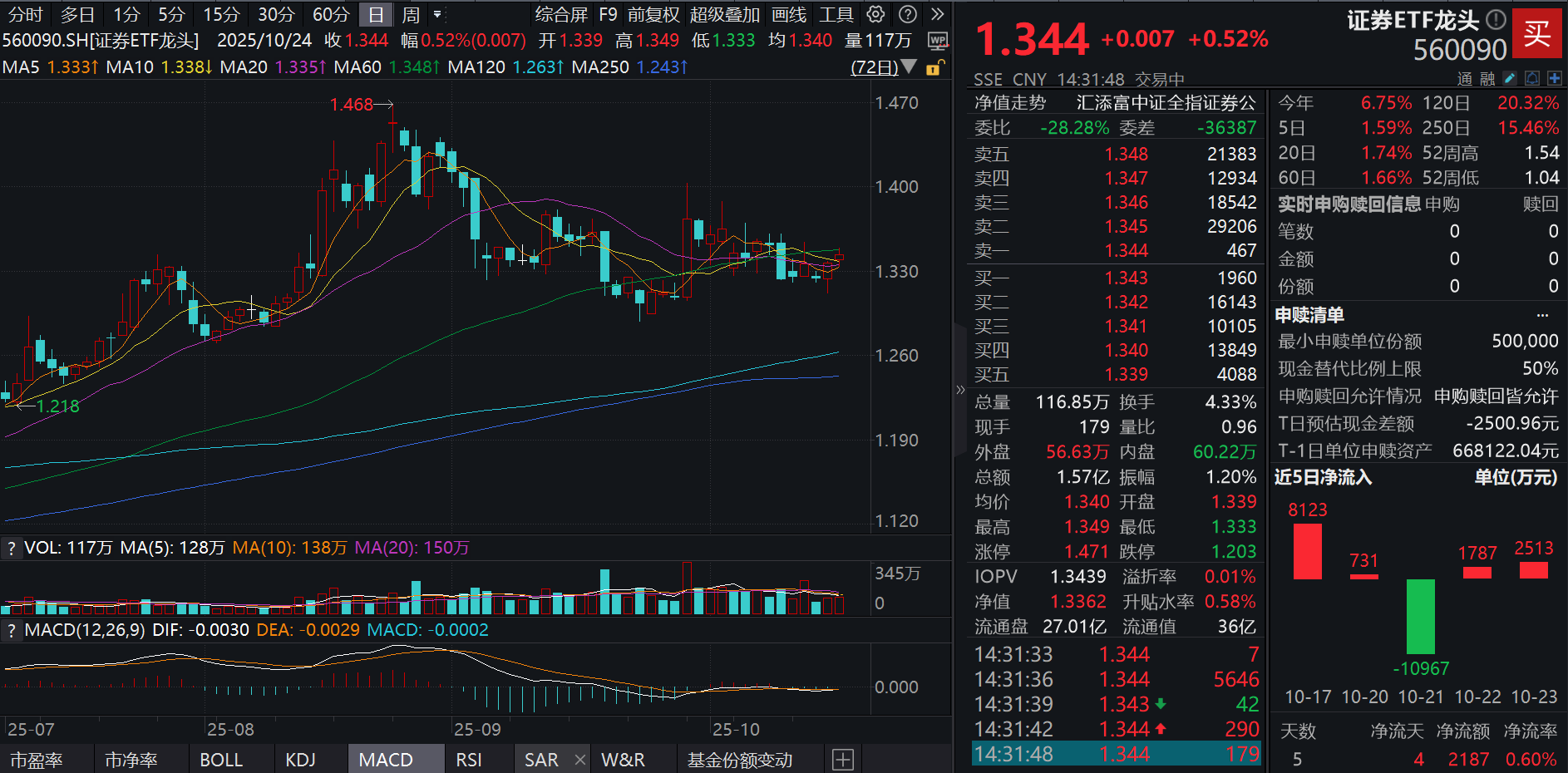Screen dimensions: 1568x773
Task: Expand the (72日) dropdown arrow
Action: (909, 66)
